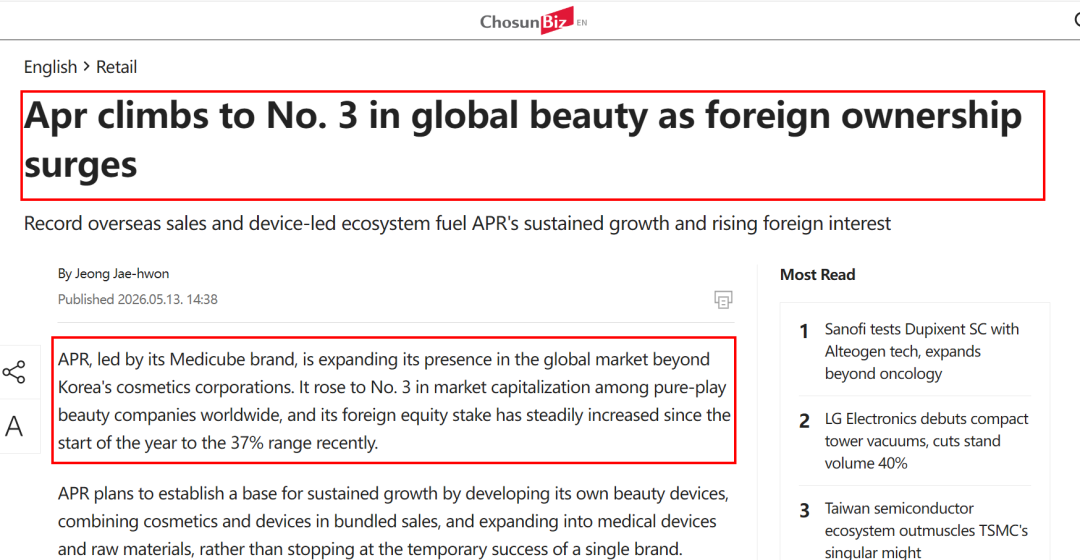The height and width of the screenshot is (560, 1080).
Task: Click the rank number 2 in Most Read
Action: click(804, 421)
